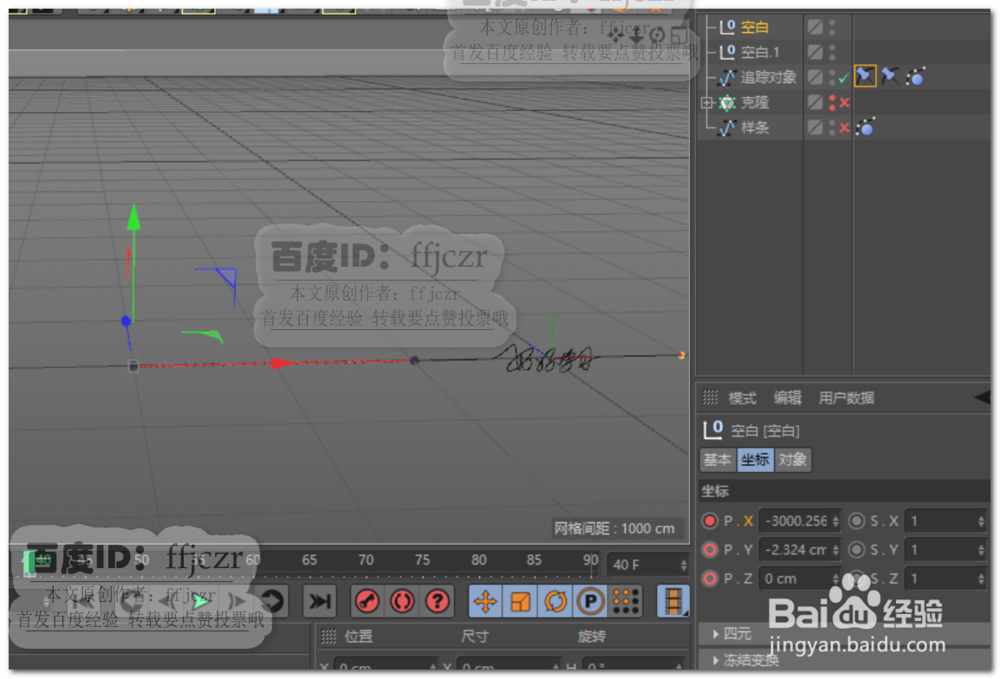Toggle P.Y keyframe red circle
Screen dimensions: 1000x679
point(709,550)
